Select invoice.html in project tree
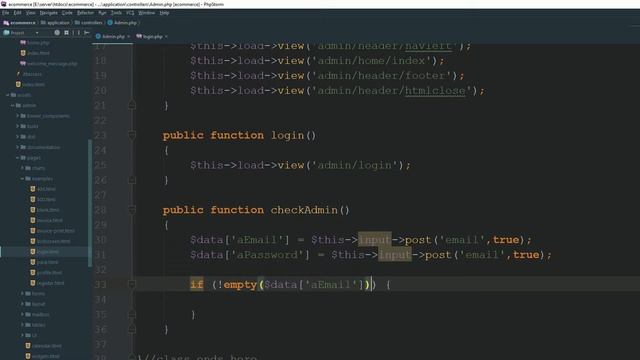This screenshot has width=640, height=360. tap(47, 220)
